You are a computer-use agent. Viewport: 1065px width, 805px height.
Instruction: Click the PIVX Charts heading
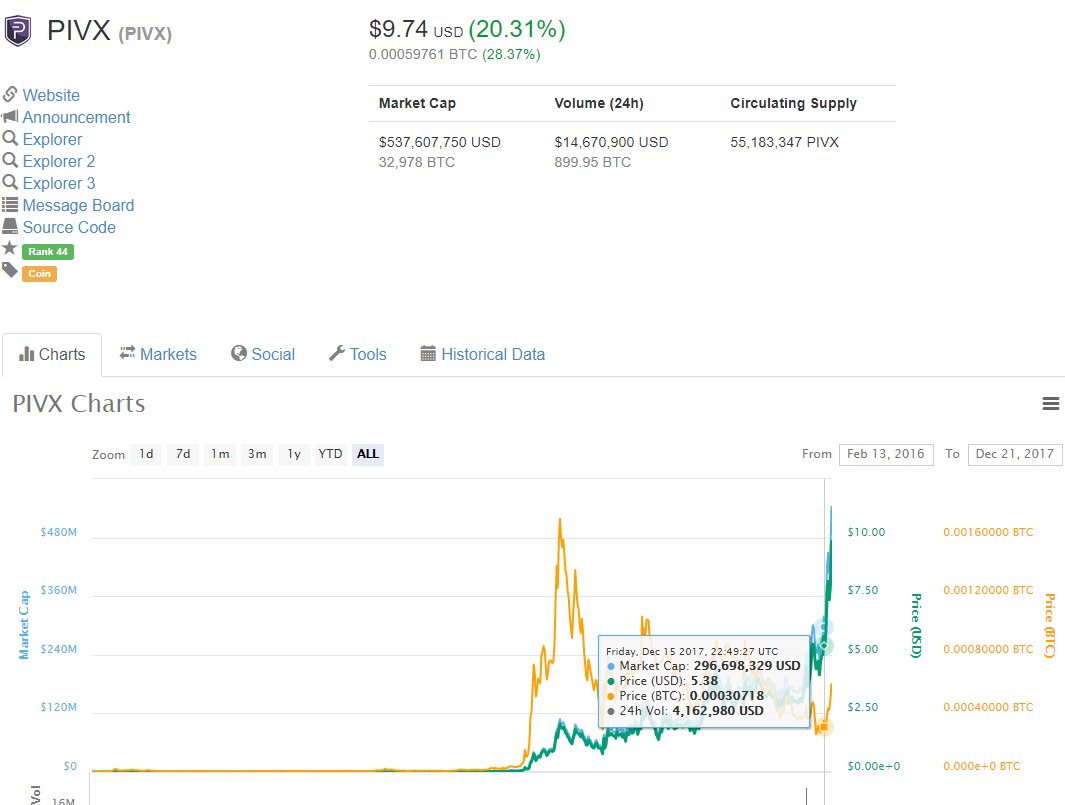pos(79,404)
